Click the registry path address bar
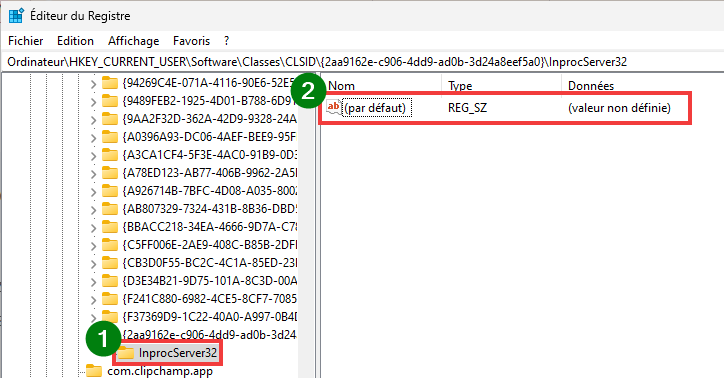This screenshot has height=378, width=724. click(x=362, y=62)
